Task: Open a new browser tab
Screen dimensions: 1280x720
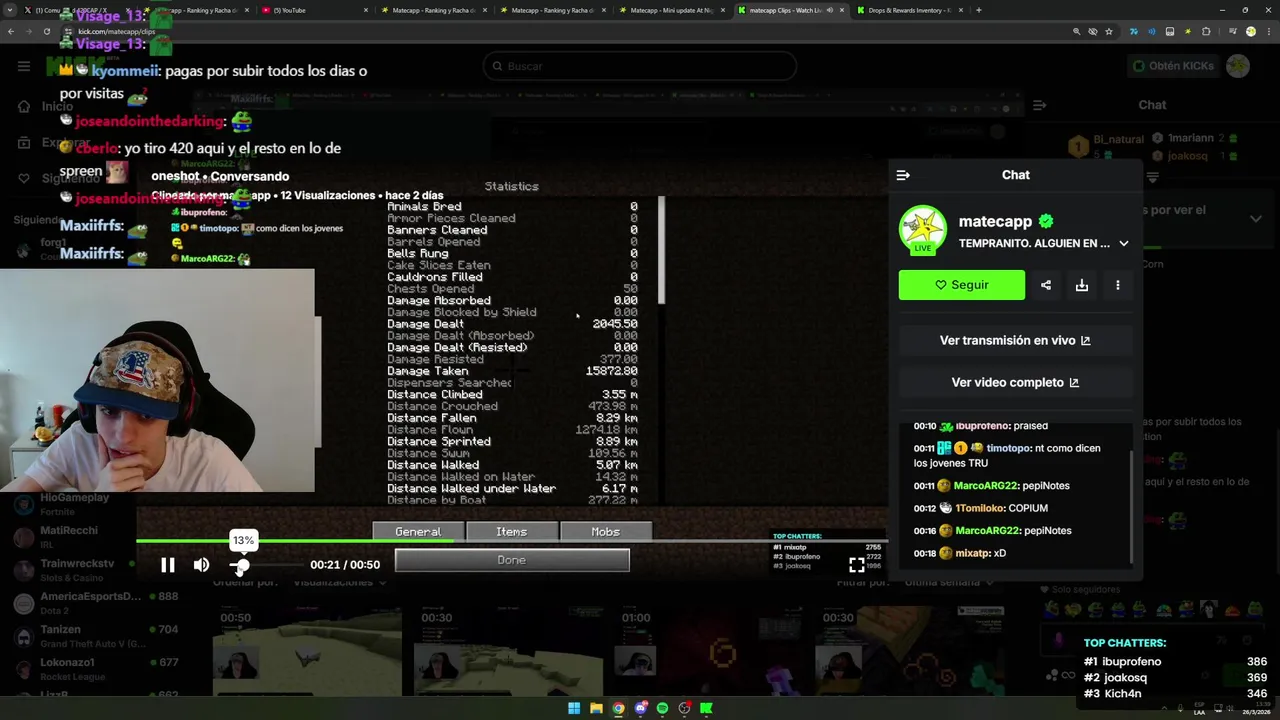Action: pyautogui.click(x=979, y=10)
